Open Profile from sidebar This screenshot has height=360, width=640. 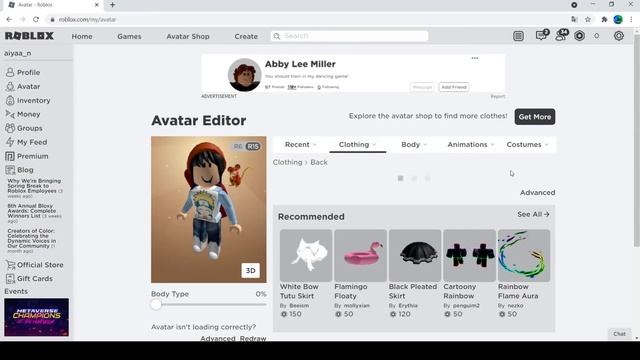click(23, 72)
